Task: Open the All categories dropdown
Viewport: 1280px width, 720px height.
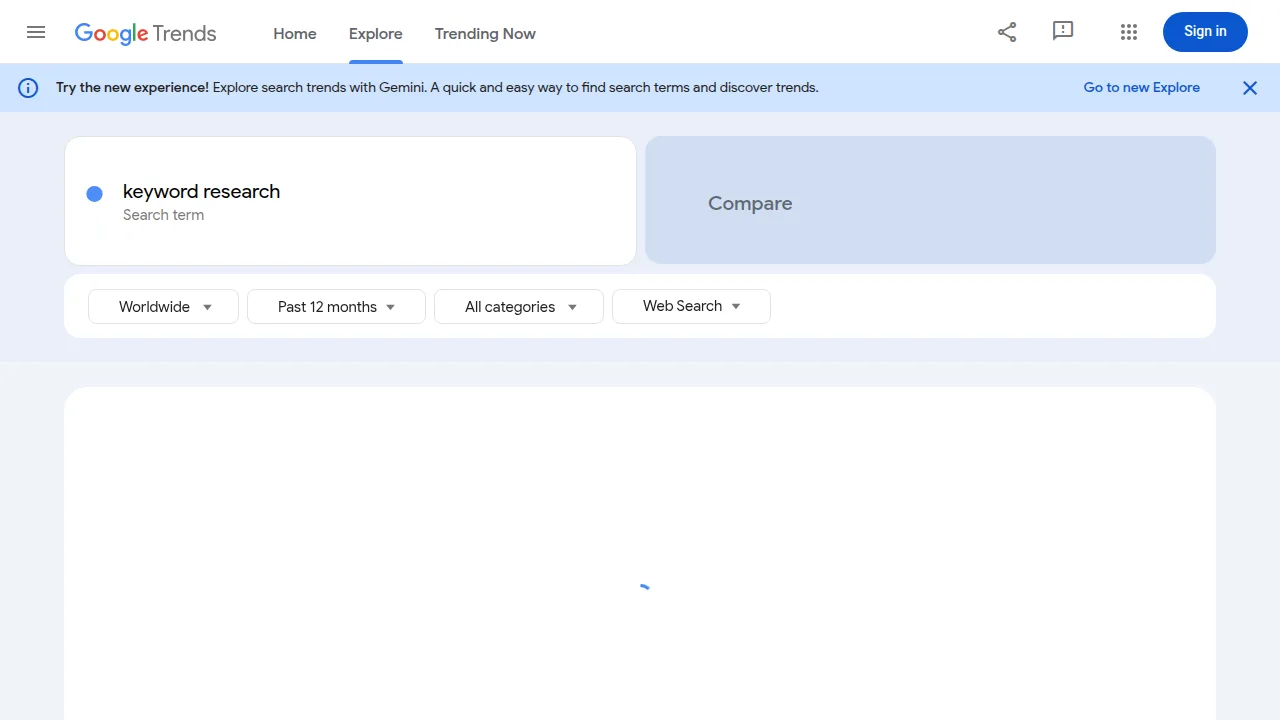Action: [x=519, y=306]
